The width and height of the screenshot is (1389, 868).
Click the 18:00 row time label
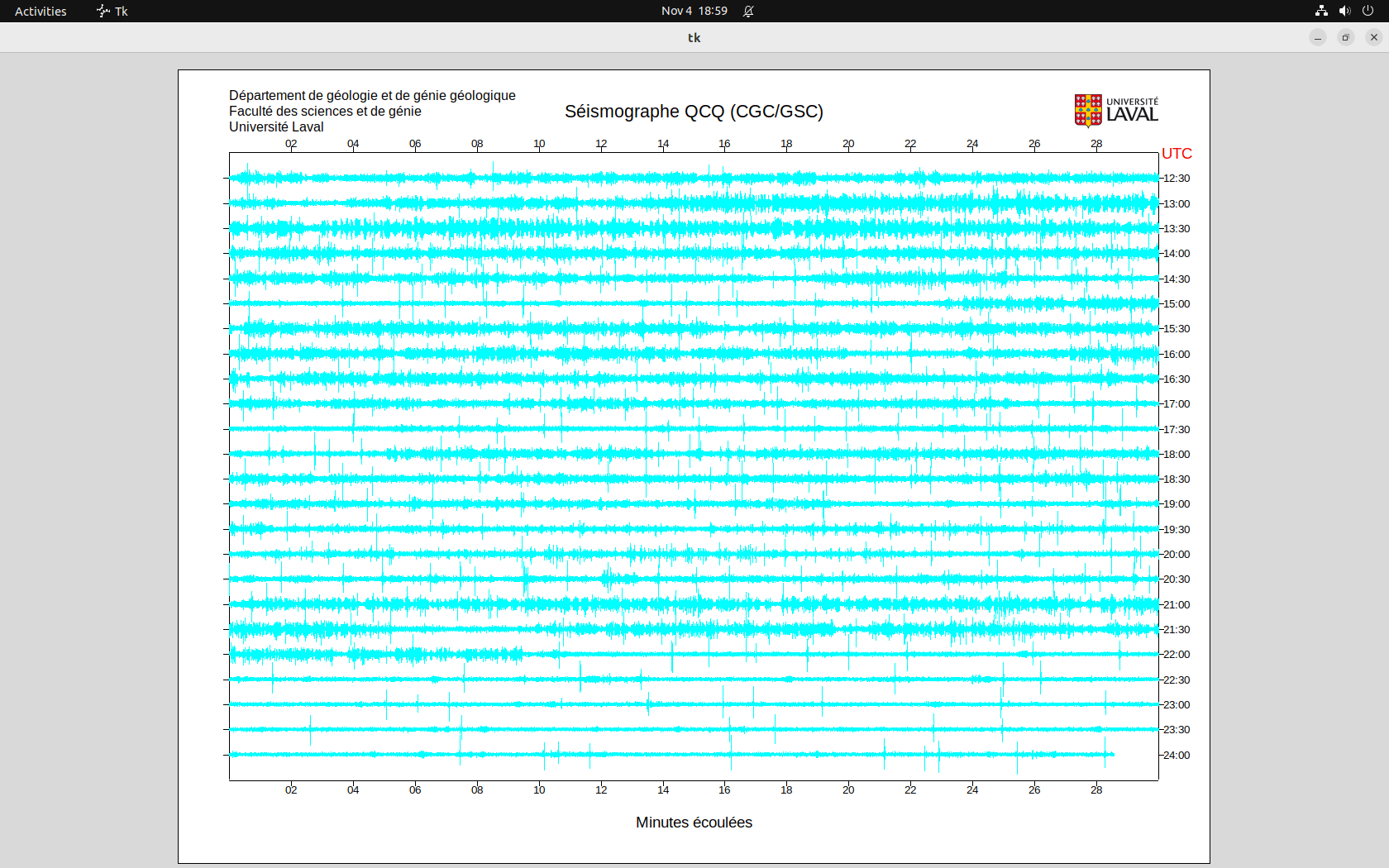1177,455
